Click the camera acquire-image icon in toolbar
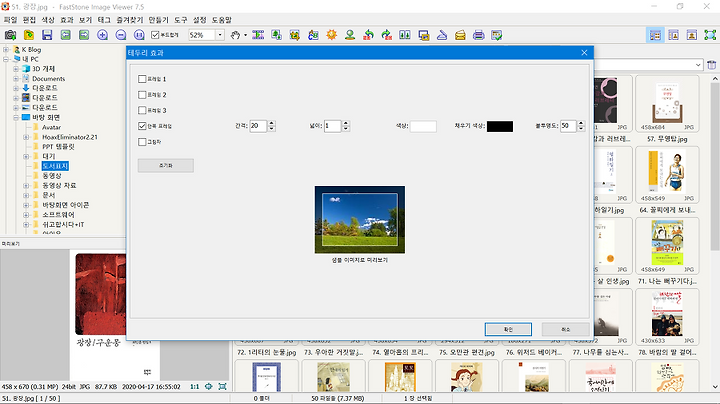 click(x=10, y=35)
